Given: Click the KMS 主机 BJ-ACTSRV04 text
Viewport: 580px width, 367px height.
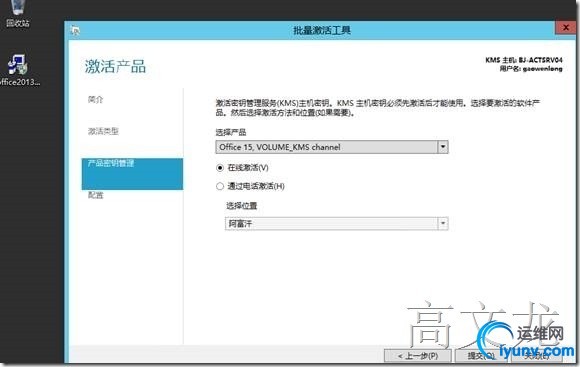Looking at the screenshot, I should click(524, 60).
